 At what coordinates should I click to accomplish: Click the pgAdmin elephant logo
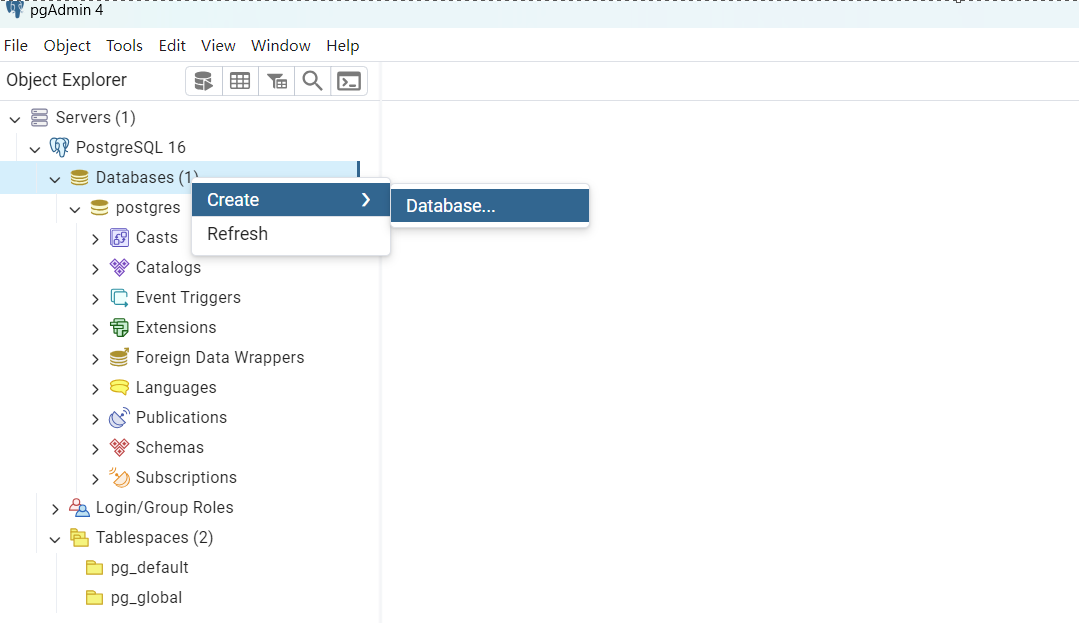click(13, 10)
